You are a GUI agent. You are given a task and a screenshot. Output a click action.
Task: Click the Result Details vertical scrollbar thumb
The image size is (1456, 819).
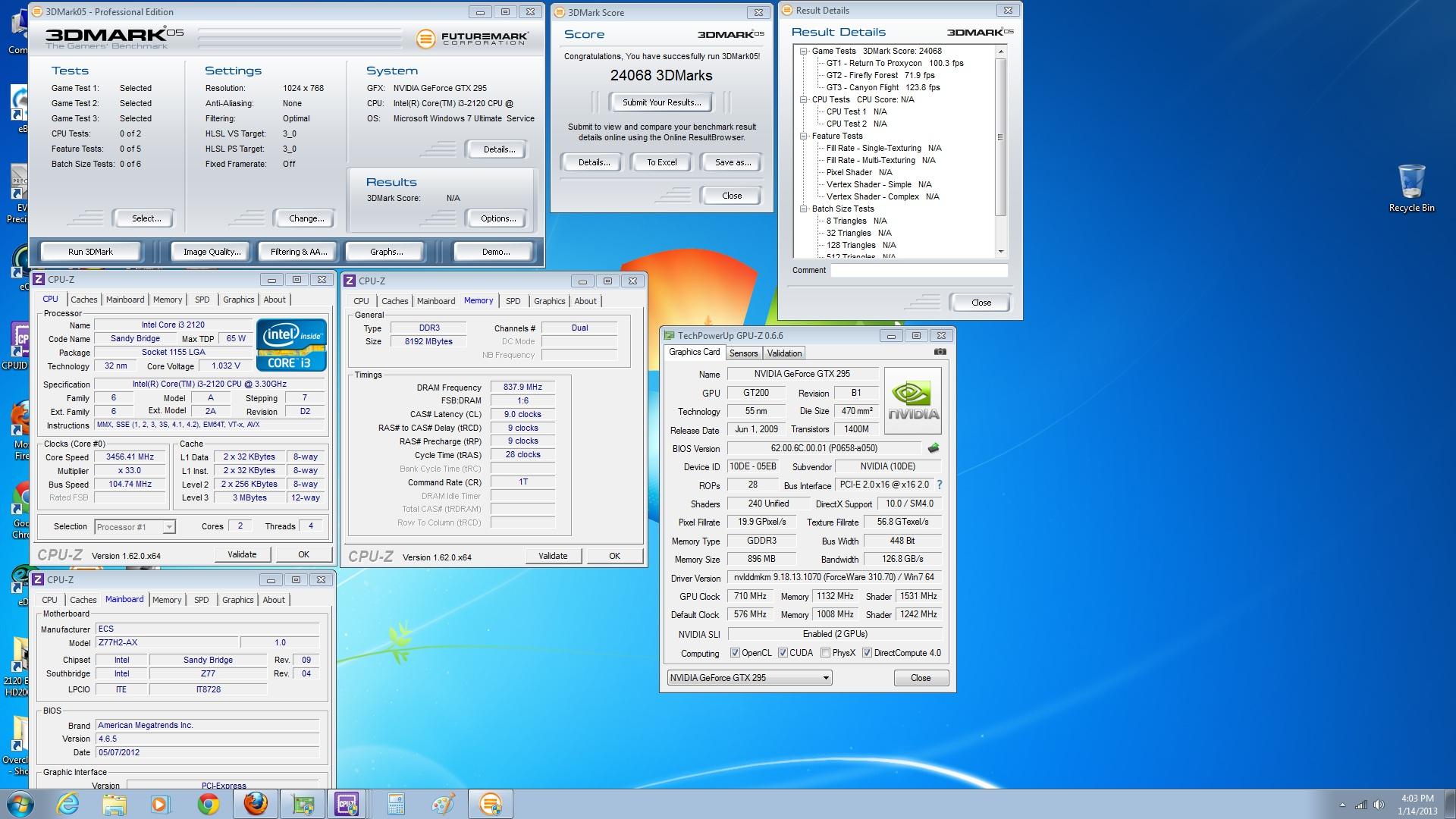(x=1000, y=137)
